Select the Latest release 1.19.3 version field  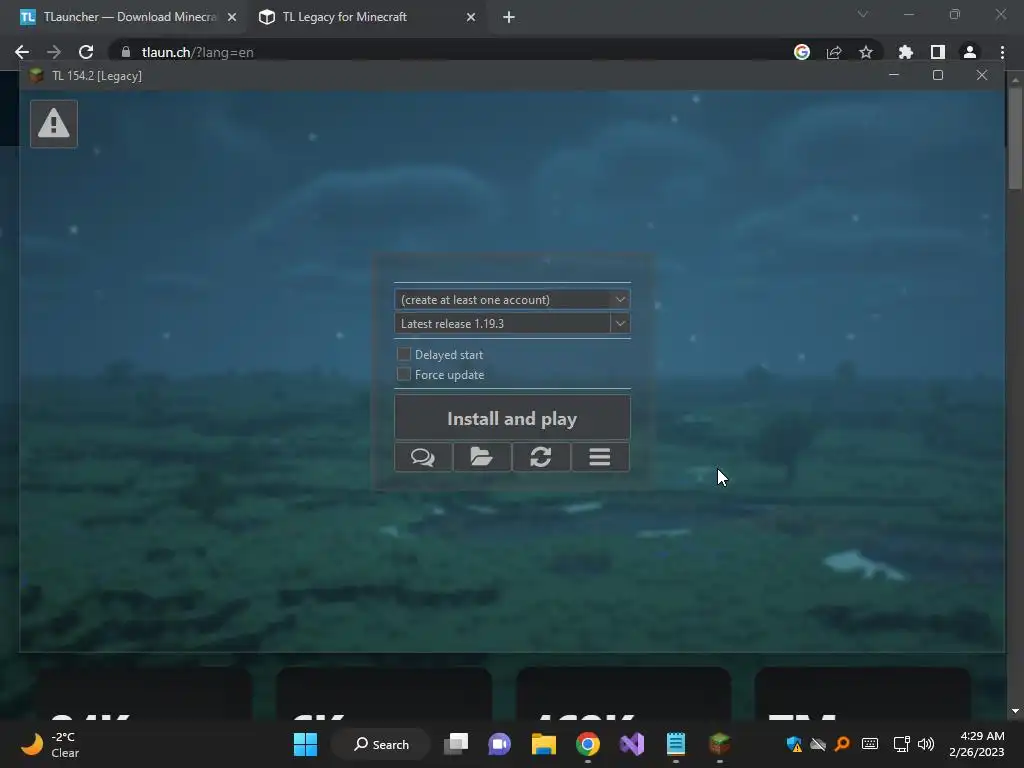pos(502,323)
